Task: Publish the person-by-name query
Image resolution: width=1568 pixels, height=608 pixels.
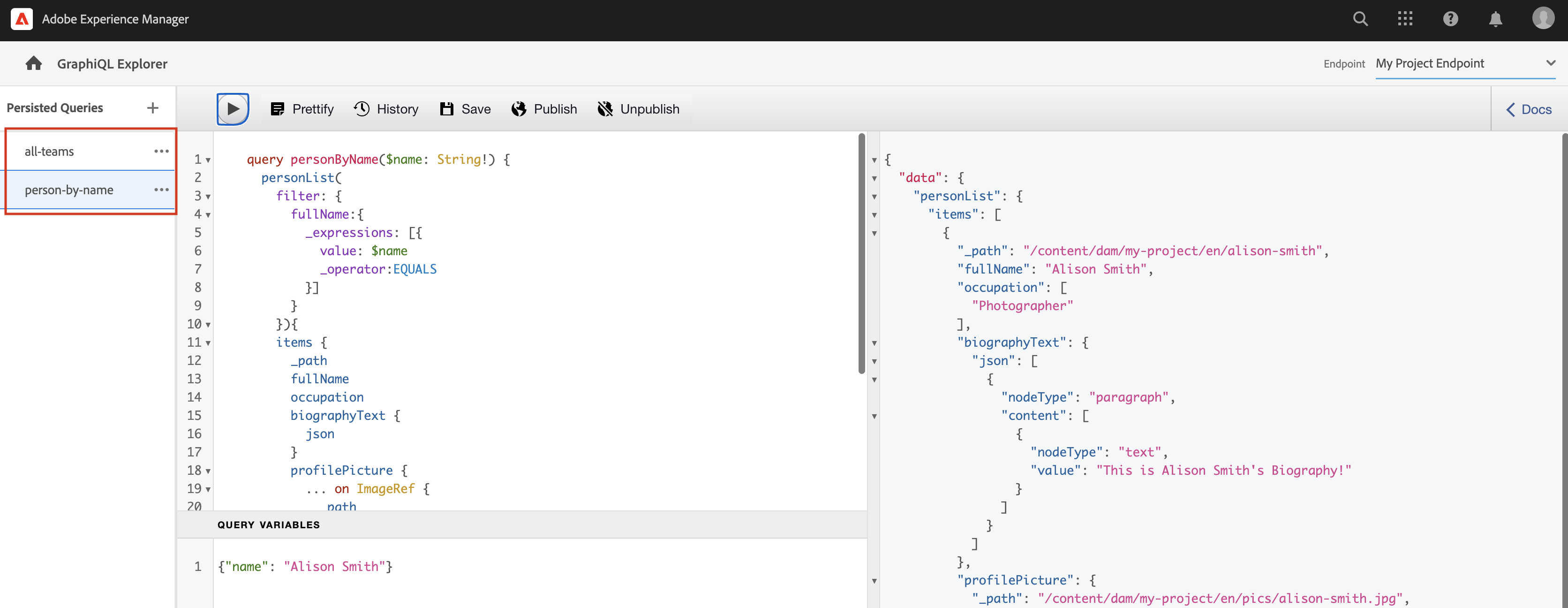Action: tap(543, 109)
